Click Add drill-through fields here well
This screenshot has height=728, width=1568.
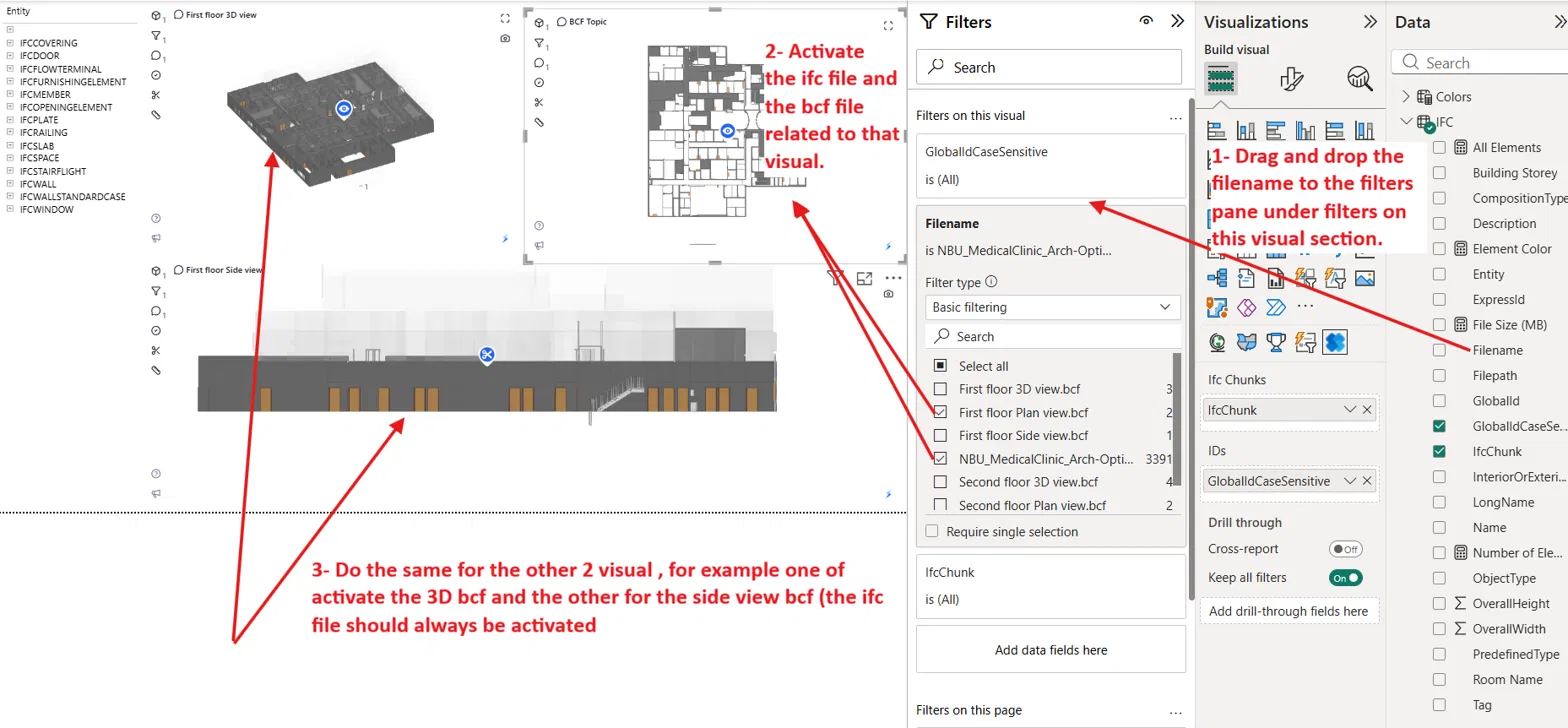coord(1288,611)
